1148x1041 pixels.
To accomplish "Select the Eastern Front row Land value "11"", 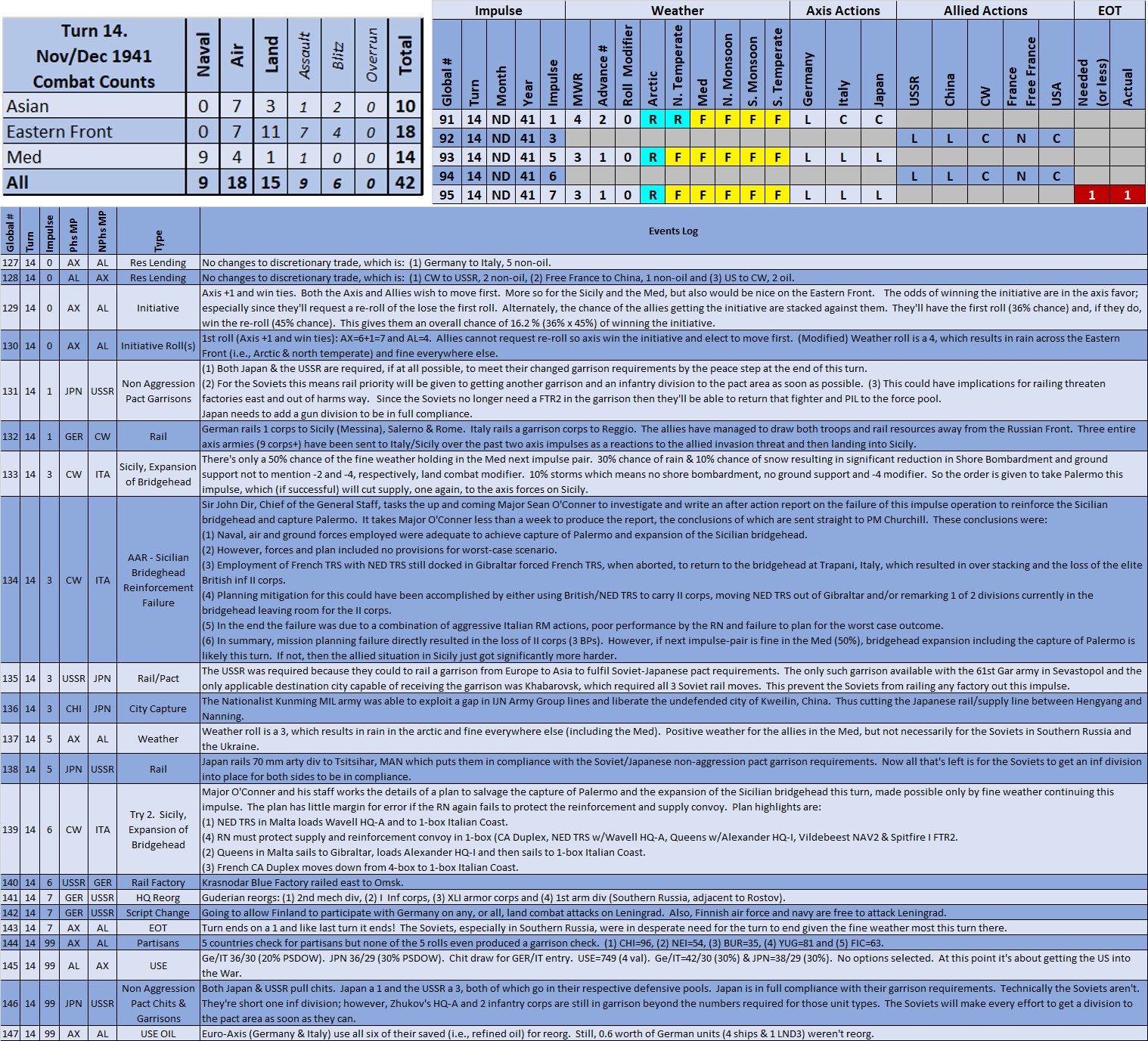I will 271,132.
